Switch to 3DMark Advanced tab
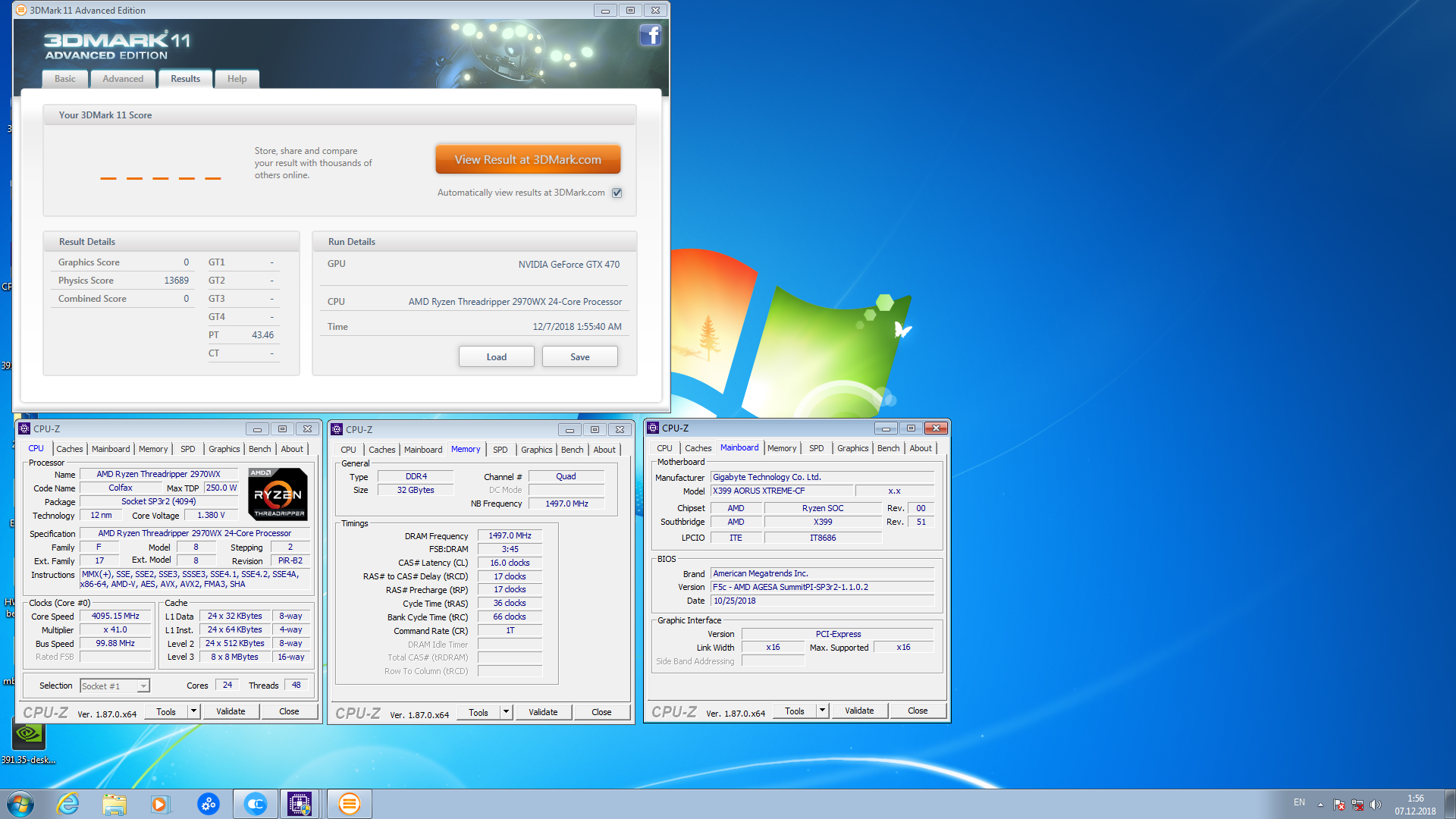The width and height of the screenshot is (1456, 819). click(123, 79)
